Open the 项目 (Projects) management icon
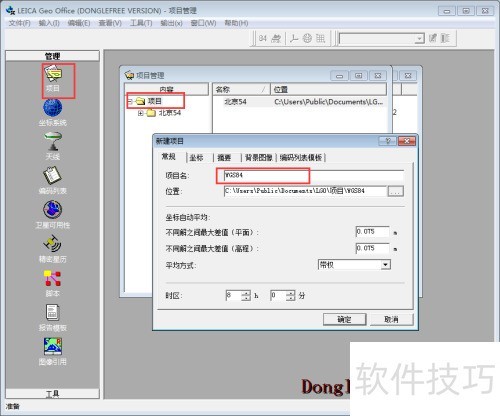500x416 pixels. click(53, 79)
